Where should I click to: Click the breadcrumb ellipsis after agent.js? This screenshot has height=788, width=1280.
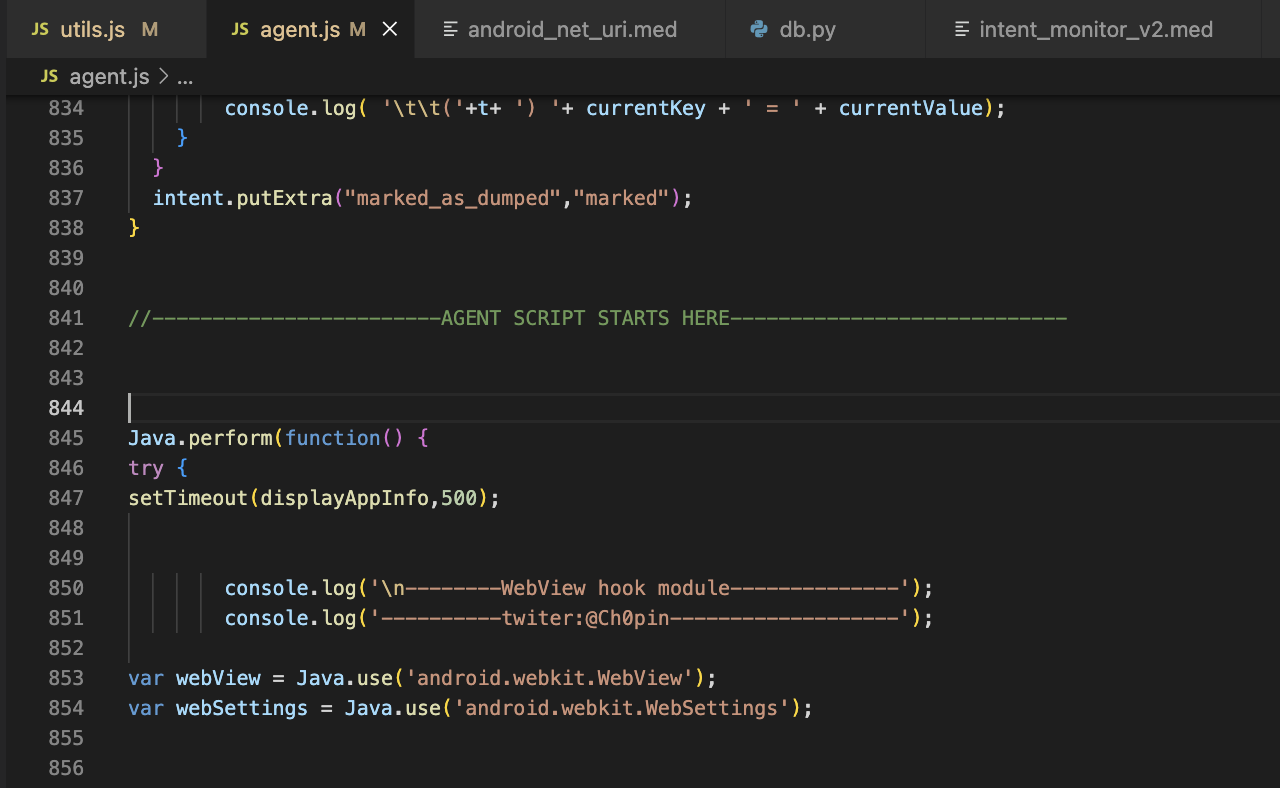pyautogui.click(x=184, y=77)
